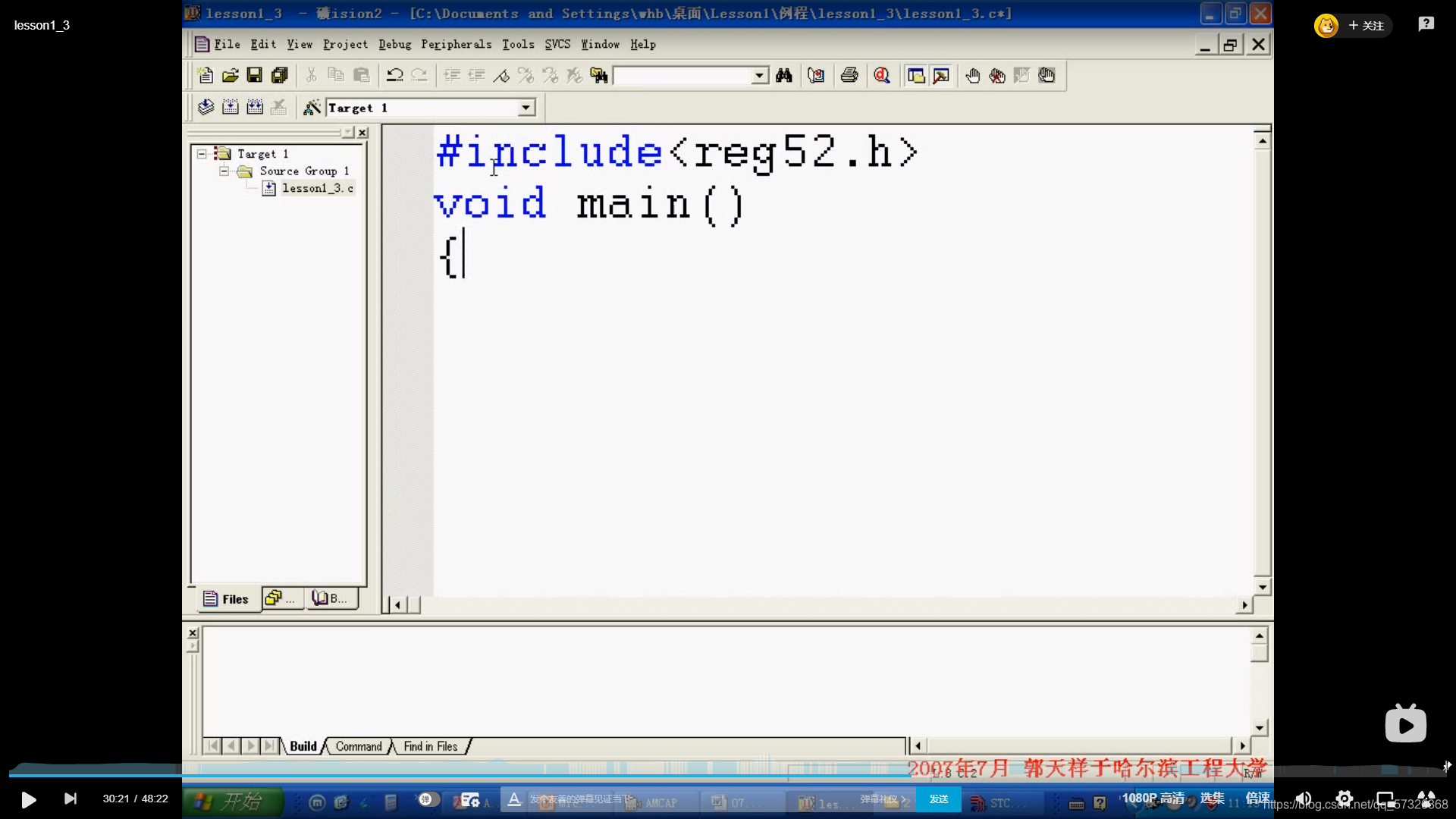Image resolution: width=1456 pixels, height=819 pixels.
Task: Select lesson1_3.c in project tree
Action: coord(317,188)
